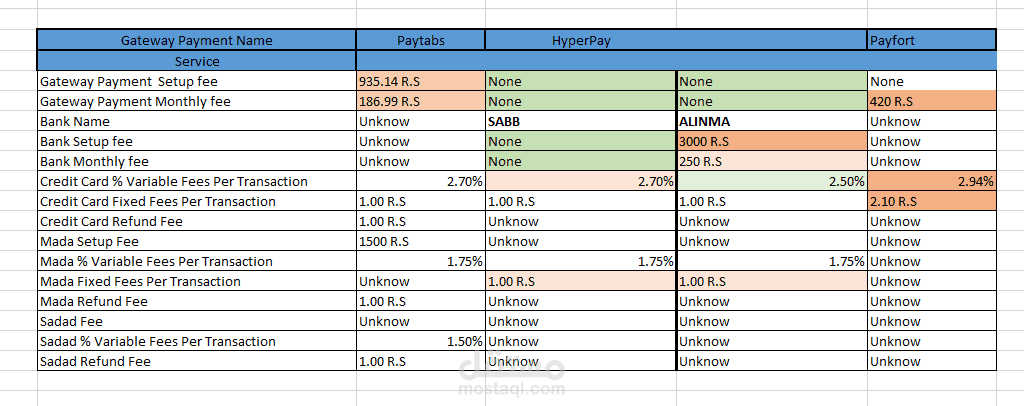Viewport: 1024px width, 406px height.
Task: Select the 1500 R.S Mada setup fee cell
Action: [421, 242]
